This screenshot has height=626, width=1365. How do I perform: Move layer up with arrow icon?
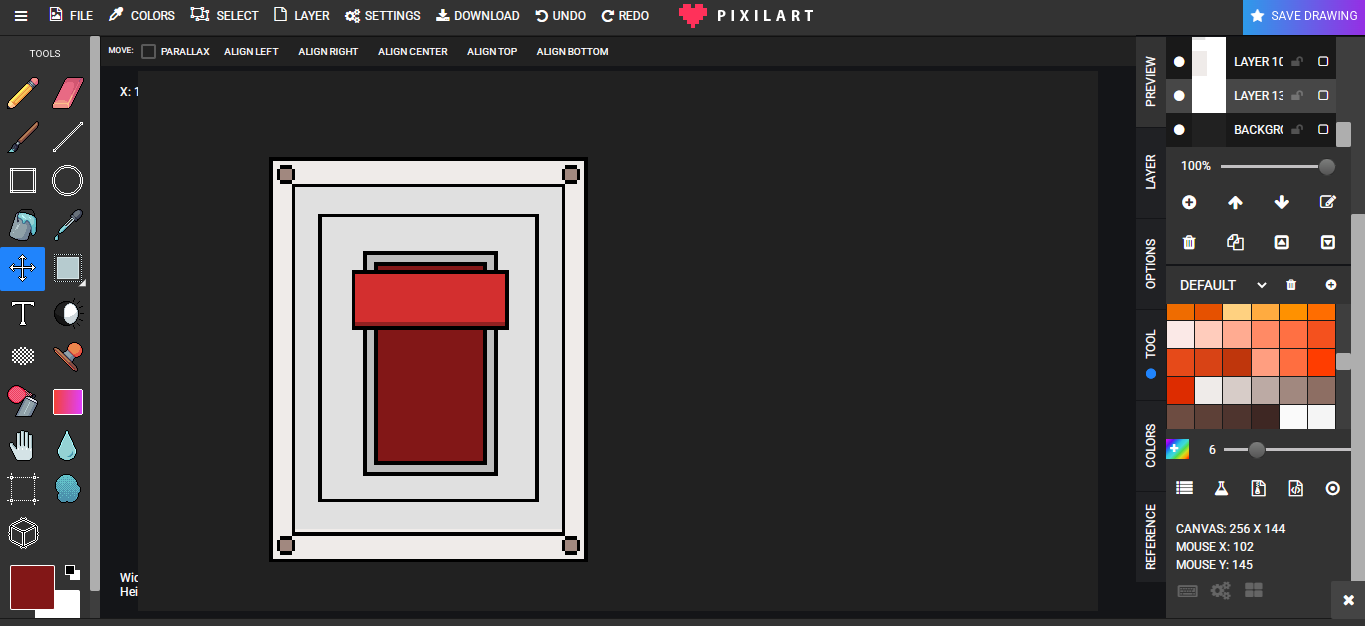[x=1235, y=202]
